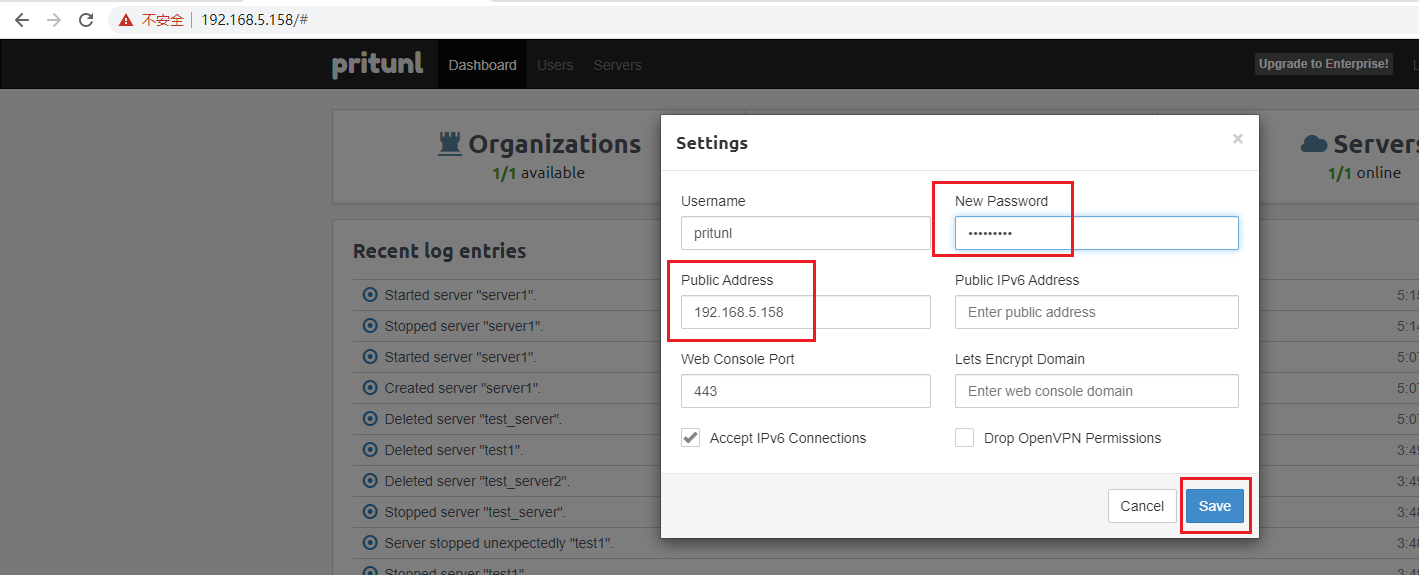
Task: Click the browser forward arrow
Action: 54,20
